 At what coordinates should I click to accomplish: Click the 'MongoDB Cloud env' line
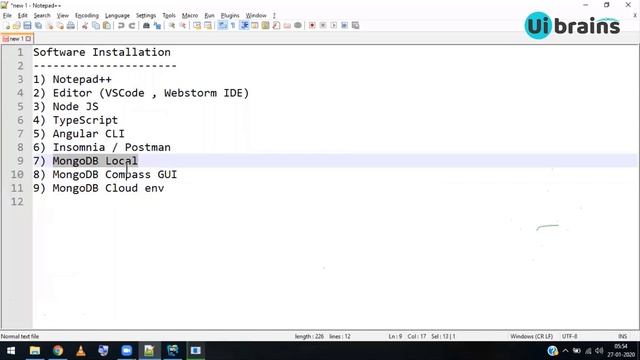(x=108, y=188)
